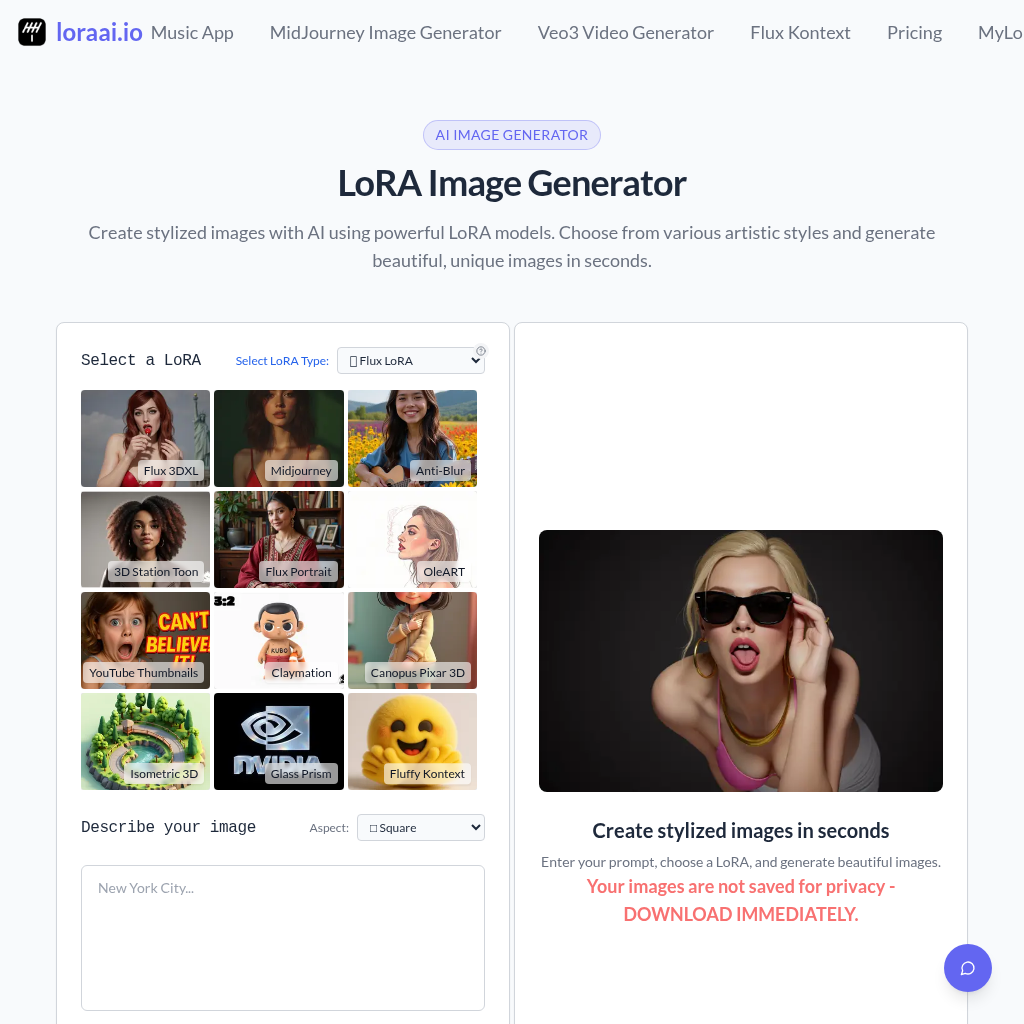Click the sample preview image of blonde woman
This screenshot has height=1024, width=1024.
point(741,661)
